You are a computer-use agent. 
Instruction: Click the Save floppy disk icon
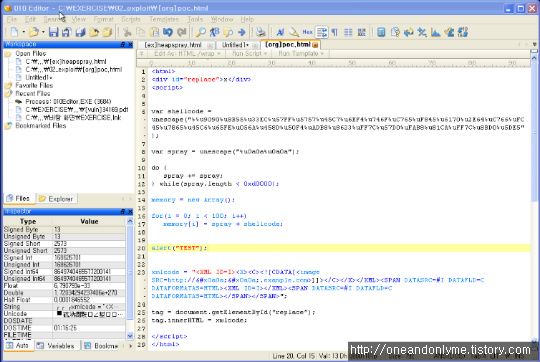point(53,32)
